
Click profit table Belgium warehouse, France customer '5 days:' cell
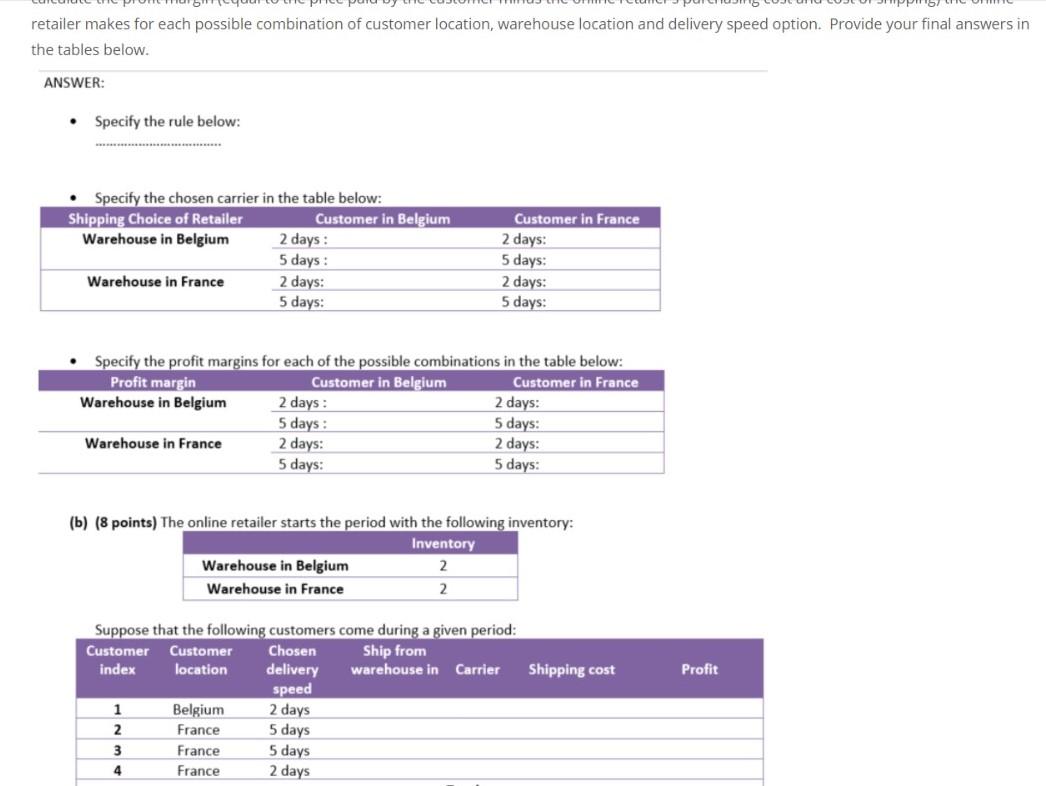[576, 422]
